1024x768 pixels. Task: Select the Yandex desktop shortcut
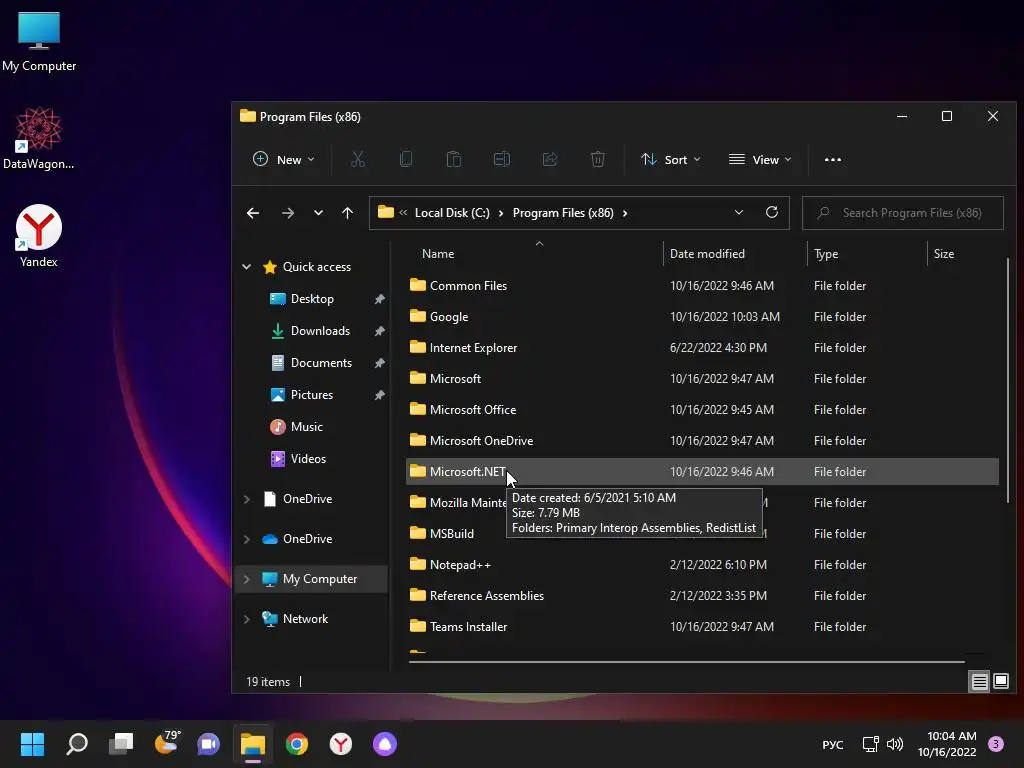(x=39, y=236)
